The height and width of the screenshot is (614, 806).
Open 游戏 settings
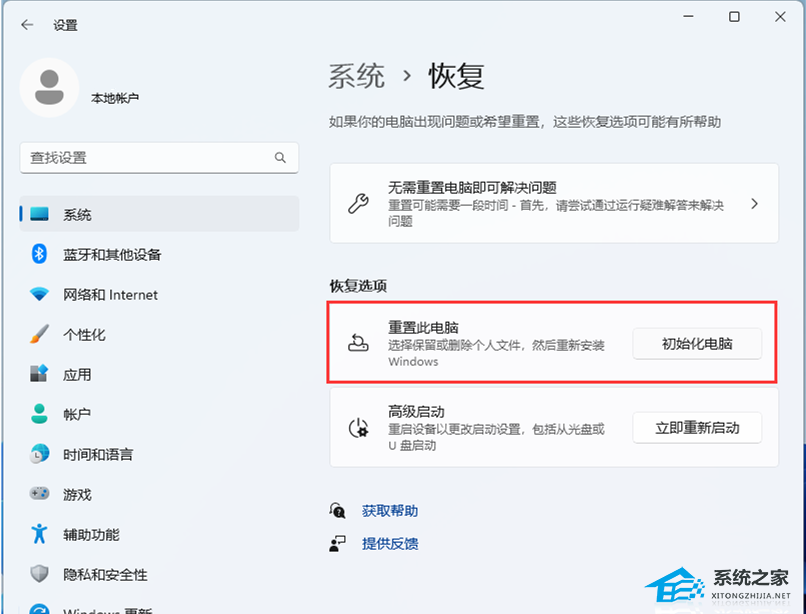[159, 494]
